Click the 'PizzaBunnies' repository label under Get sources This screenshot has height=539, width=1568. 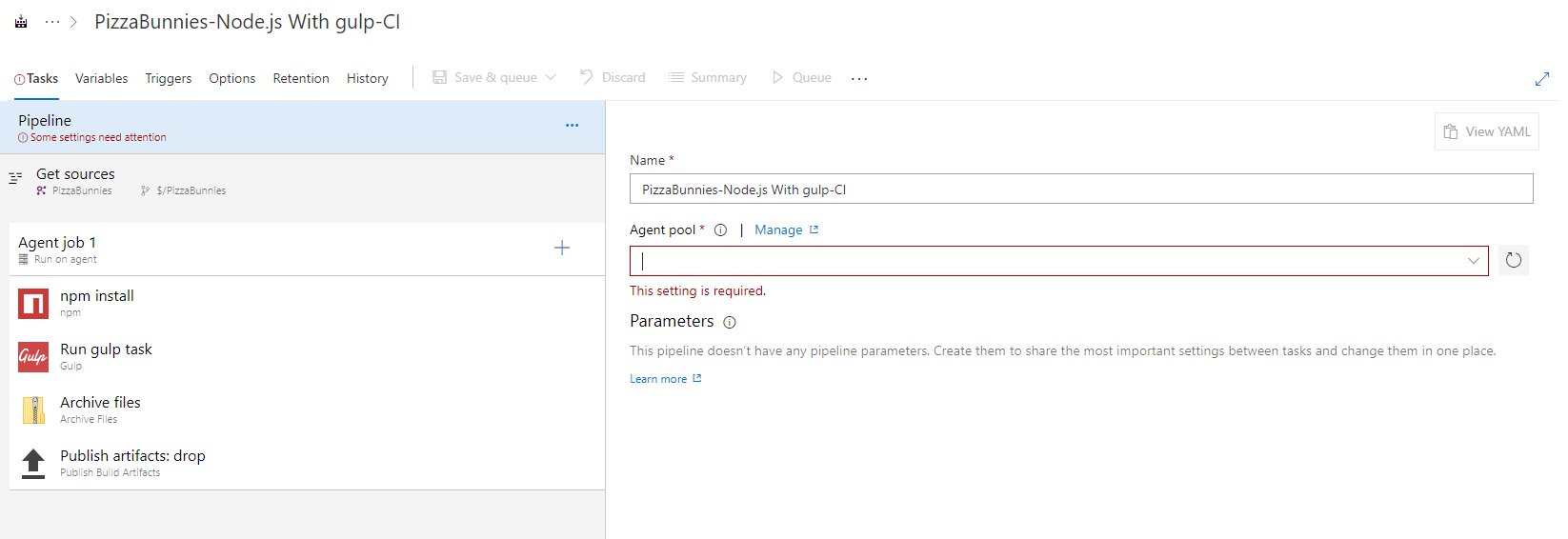coord(82,190)
